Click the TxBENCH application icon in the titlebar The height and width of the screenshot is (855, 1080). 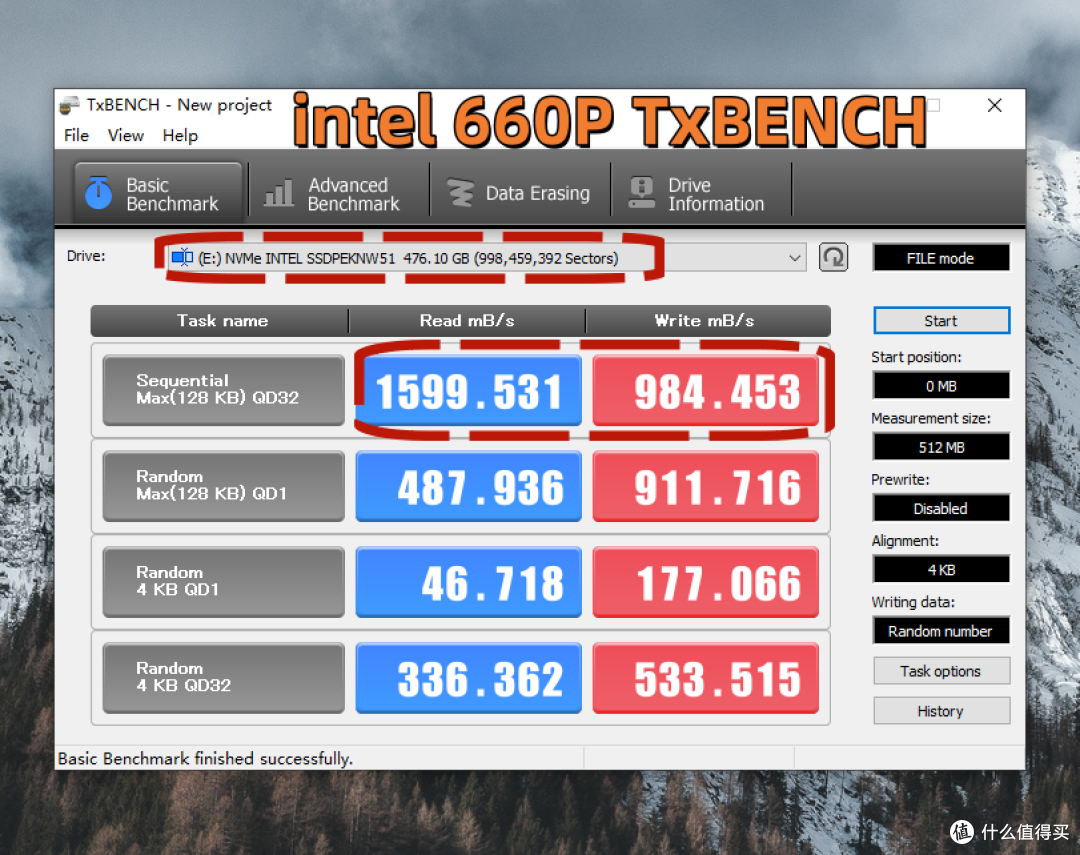pos(68,104)
